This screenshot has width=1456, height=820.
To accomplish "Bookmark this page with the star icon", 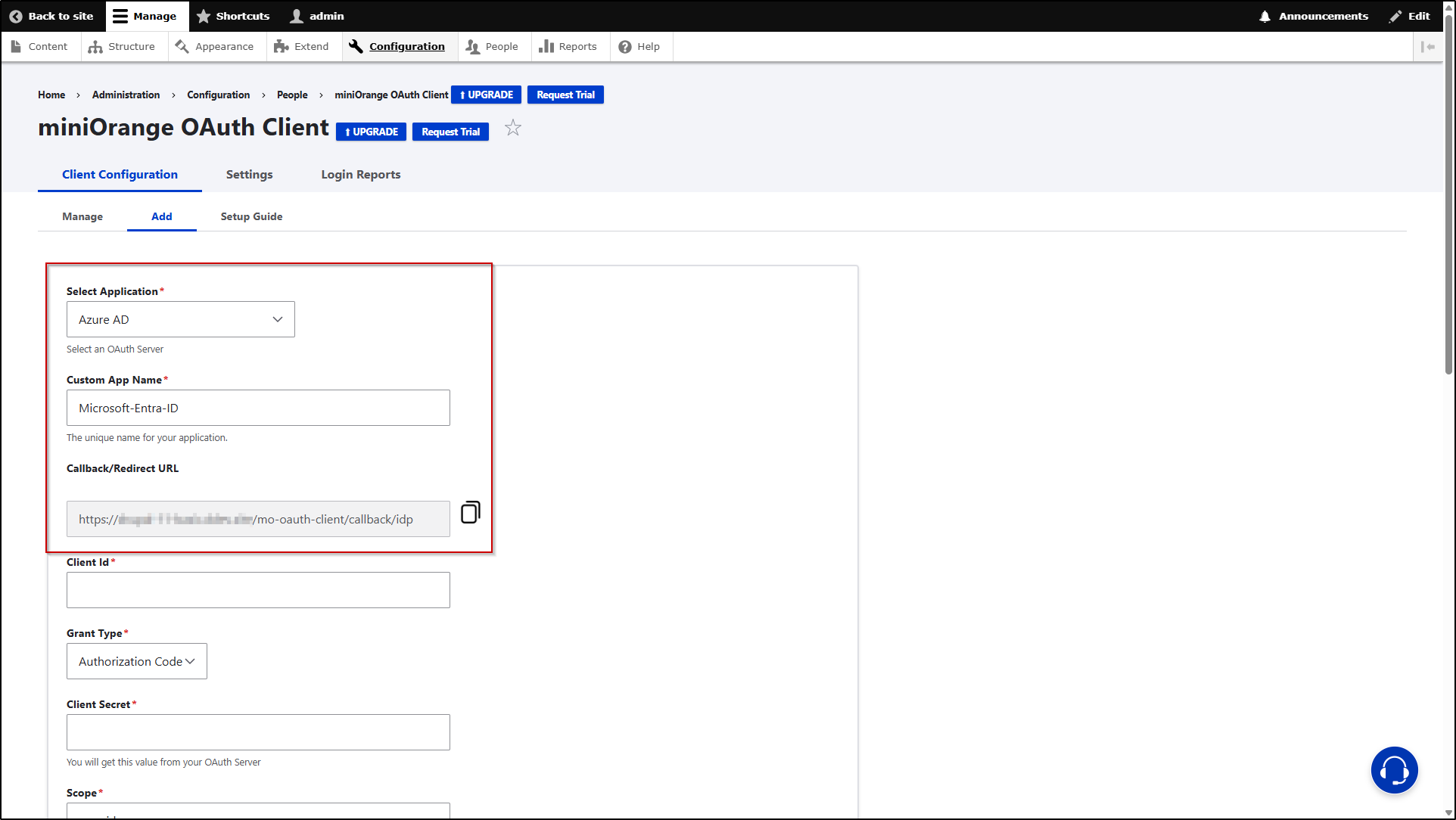I will click(x=513, y=128).
